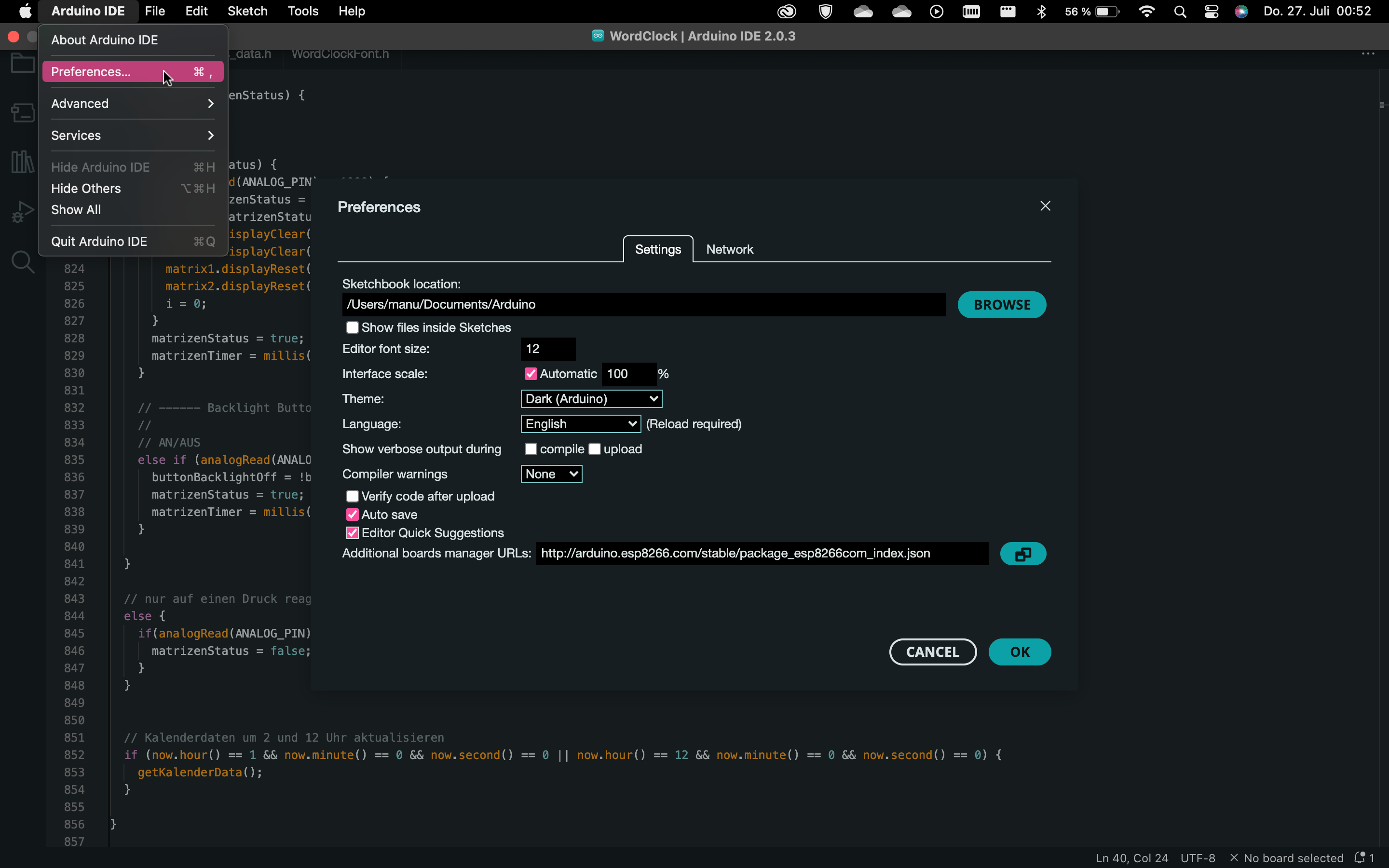This screenshot has width=1389, height=868.
Task: Switch to the Network tab
Action: point(730,249)
